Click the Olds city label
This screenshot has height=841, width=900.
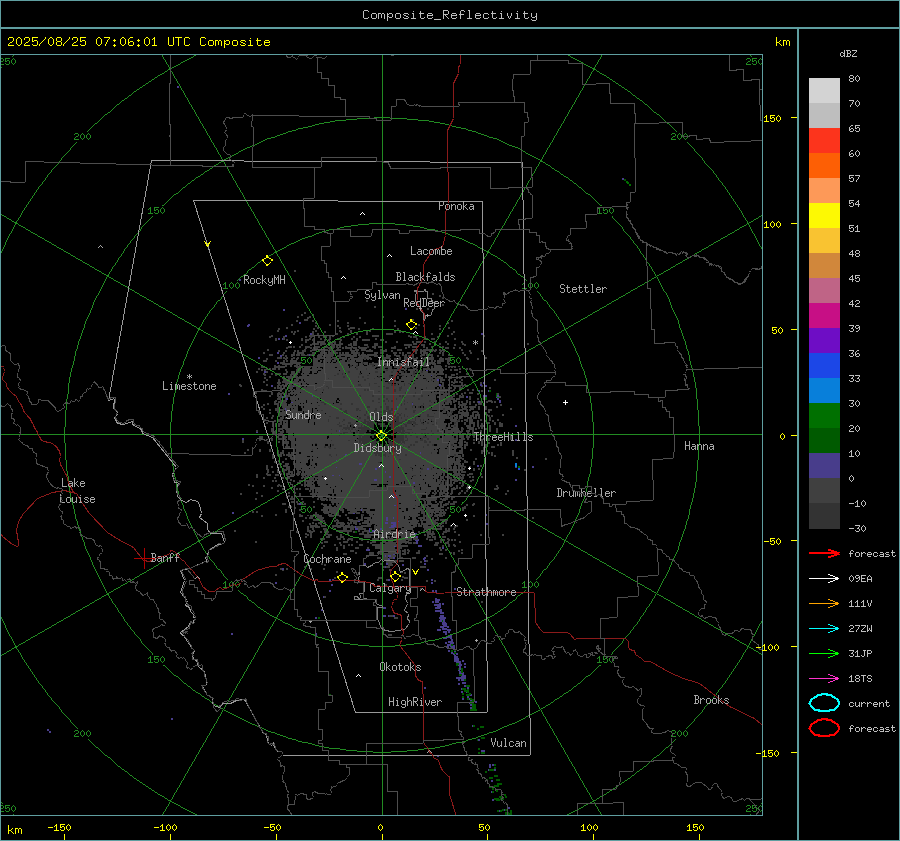(381, 417)
